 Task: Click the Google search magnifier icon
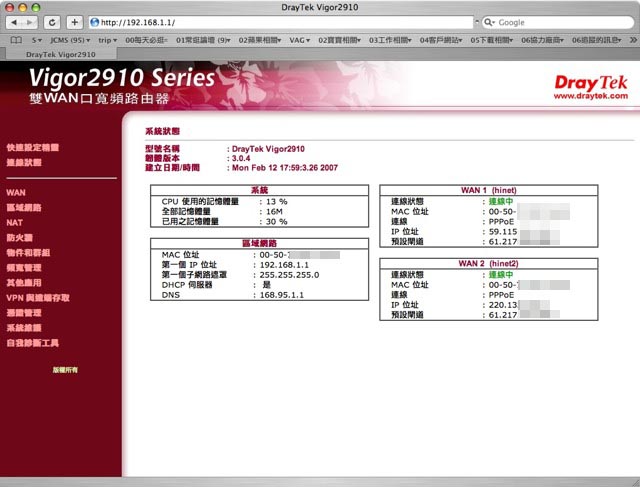point(488,22)
